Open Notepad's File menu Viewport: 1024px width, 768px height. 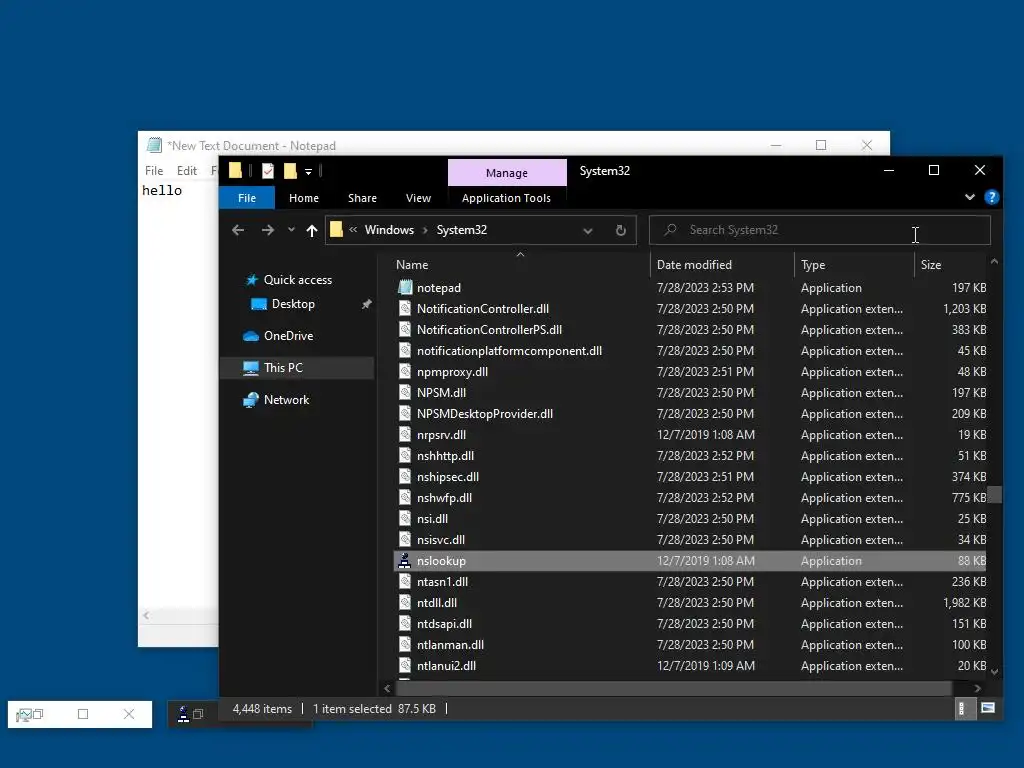pos(154,170)
